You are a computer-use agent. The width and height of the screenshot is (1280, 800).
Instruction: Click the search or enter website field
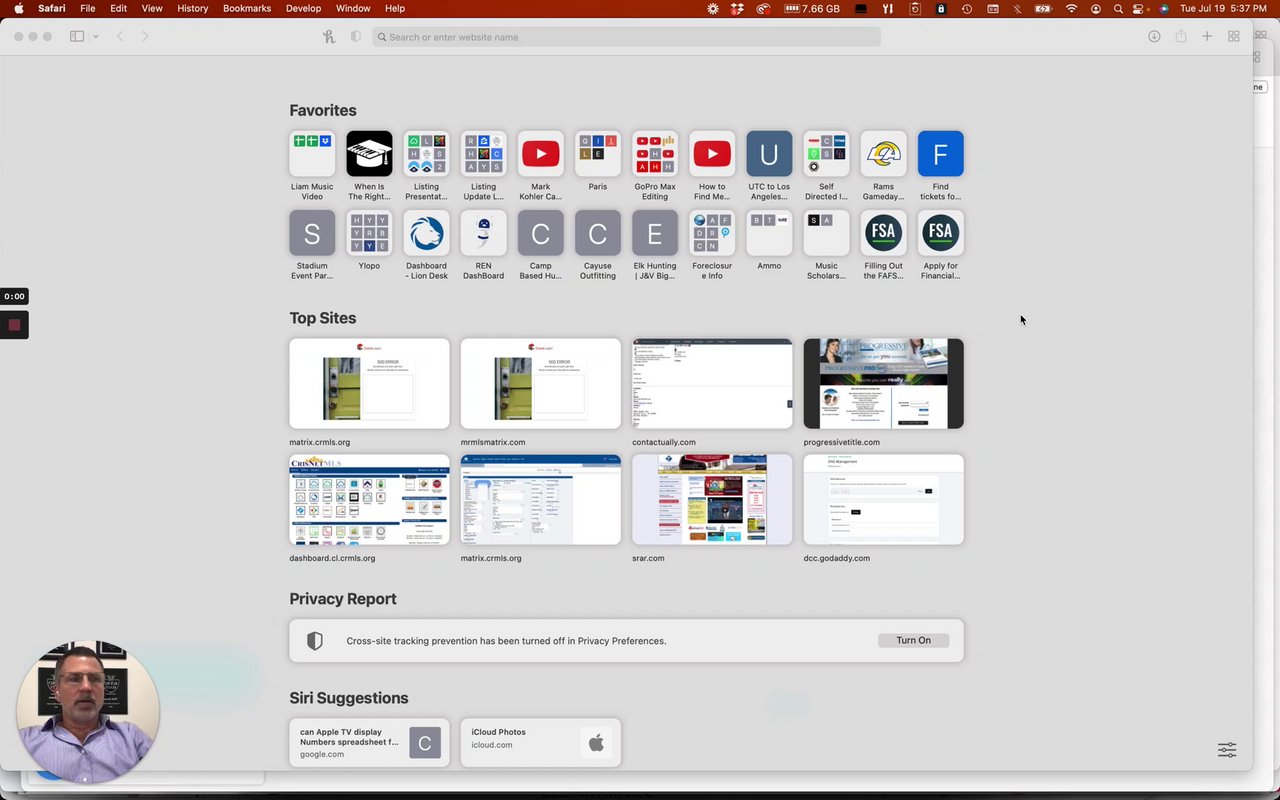(626, 37)
